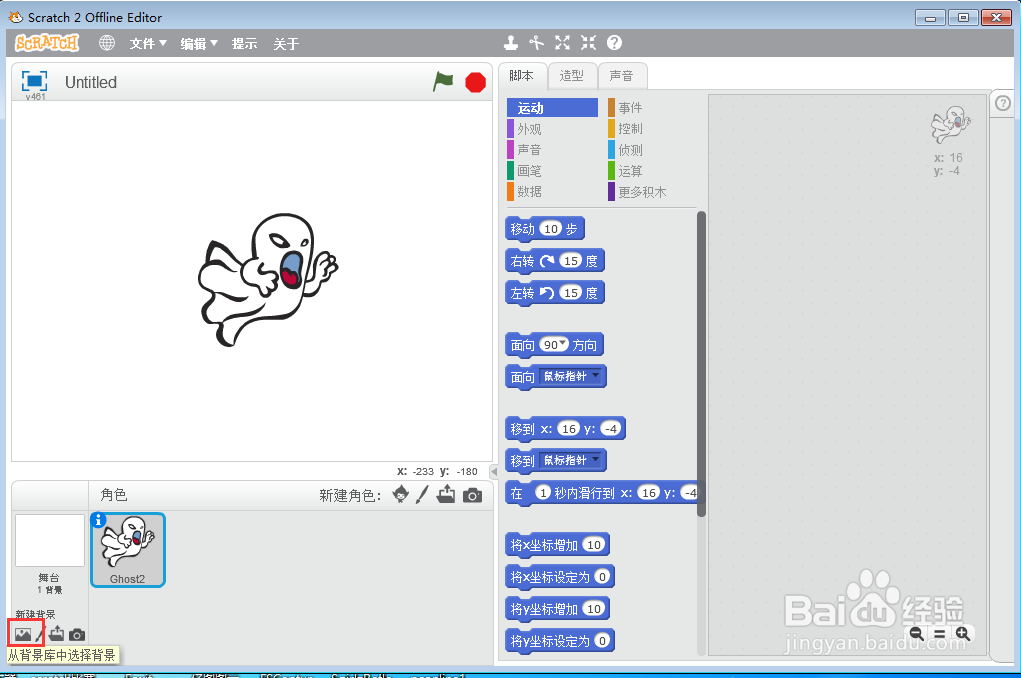Click value in 将y坐标设定为 0 block
Screen dimensions: 1021x678
pyautogui.click(x=602, y=640)
